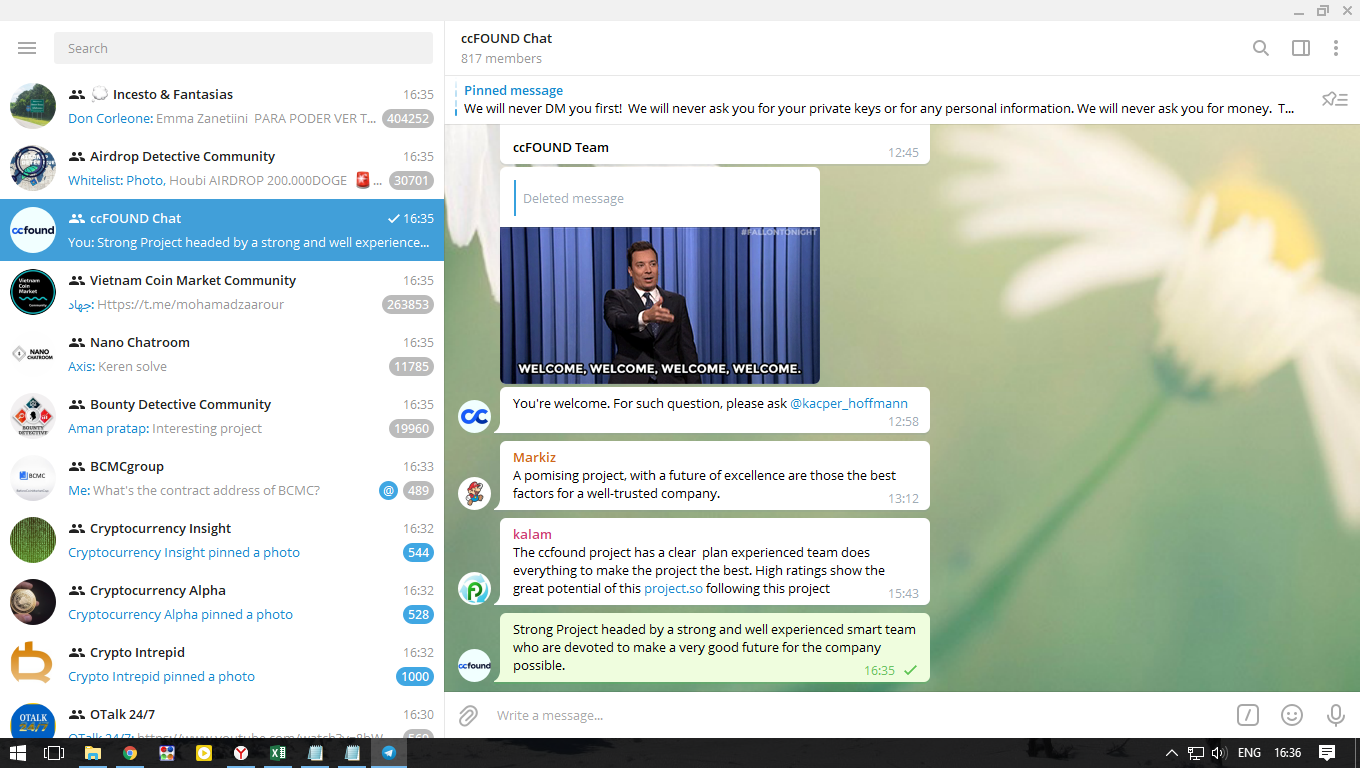Open Task View in the taskbar
Viewport: 1360px width, 768px height.
coord(54,753)
